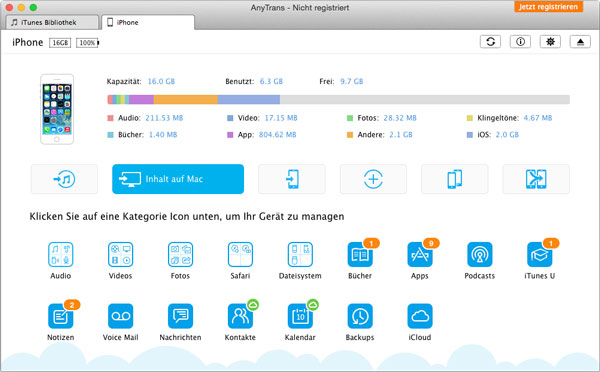Click the iOS 2.0 GB legend entry

point(493,135)
